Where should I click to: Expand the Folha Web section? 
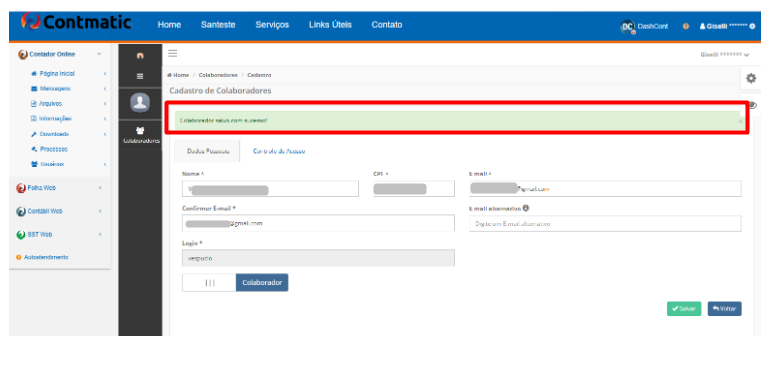pyautogui.click(x=59, y=188)
